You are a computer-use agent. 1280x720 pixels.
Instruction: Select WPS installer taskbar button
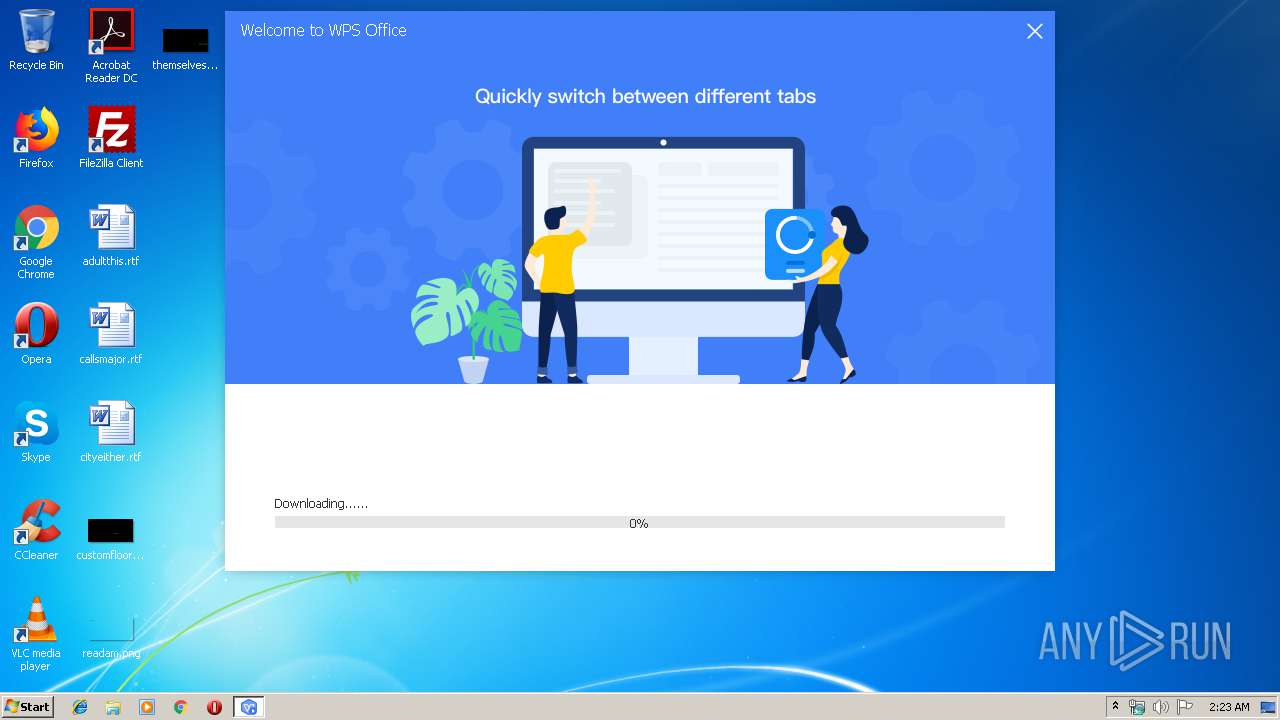248,707
